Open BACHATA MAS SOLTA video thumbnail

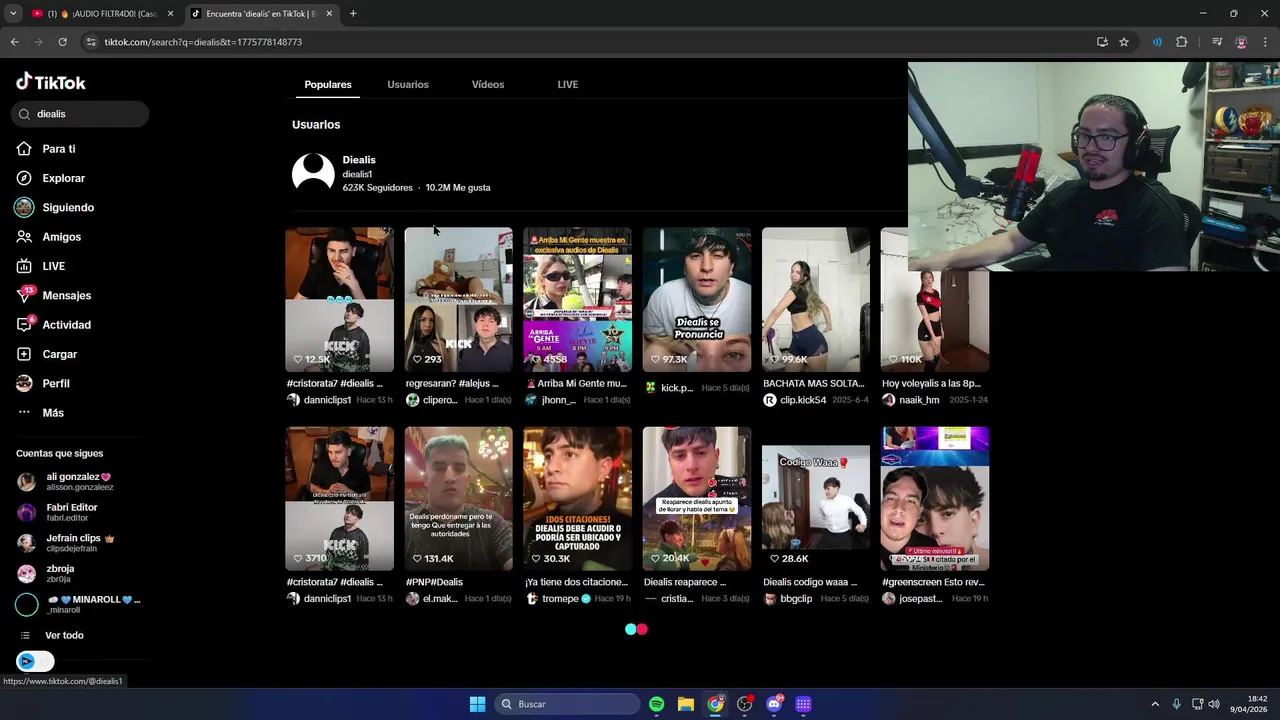[816, 299]
